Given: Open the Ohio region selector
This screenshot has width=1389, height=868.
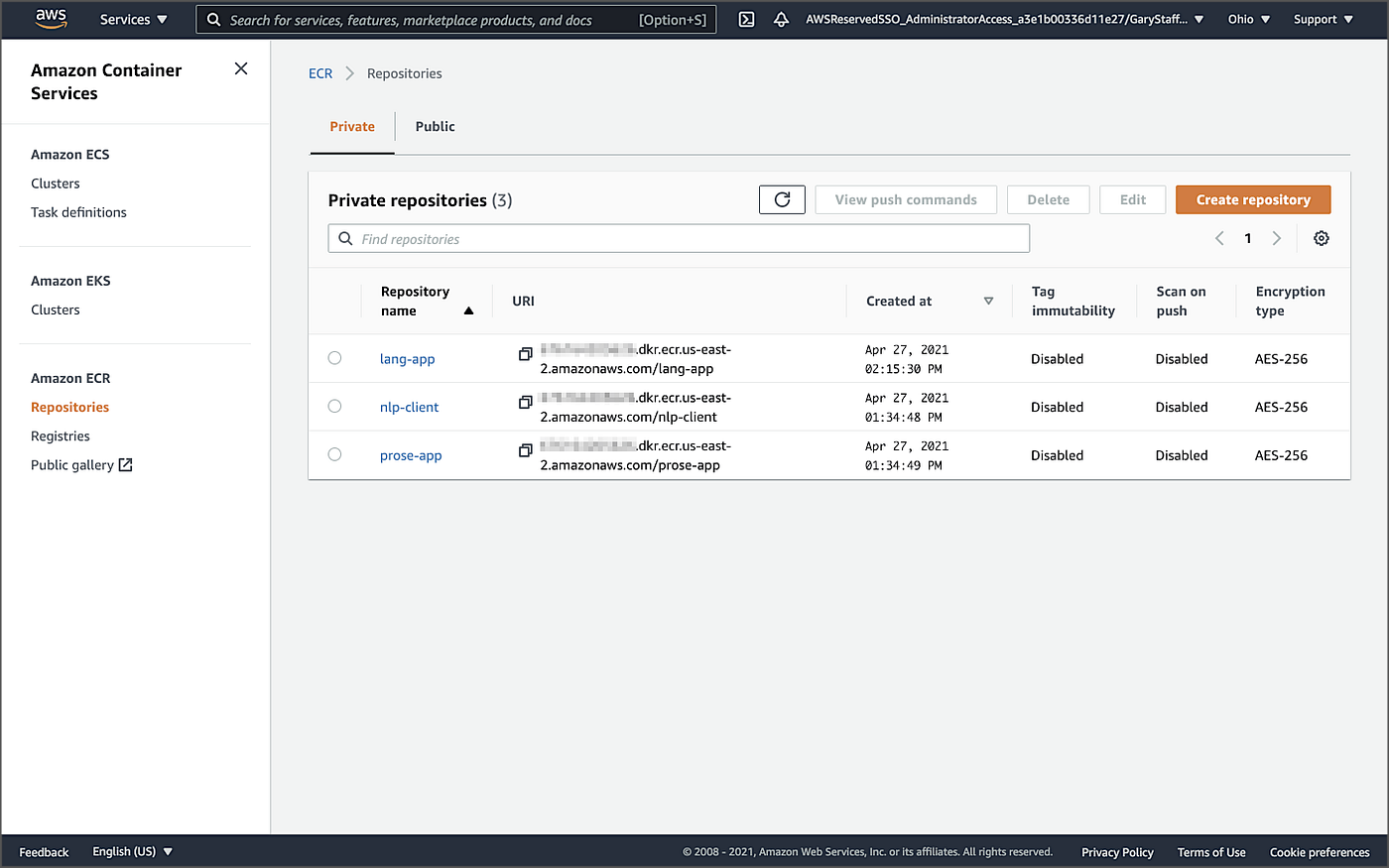Looking at the screenshot, I should point(1247,19).
